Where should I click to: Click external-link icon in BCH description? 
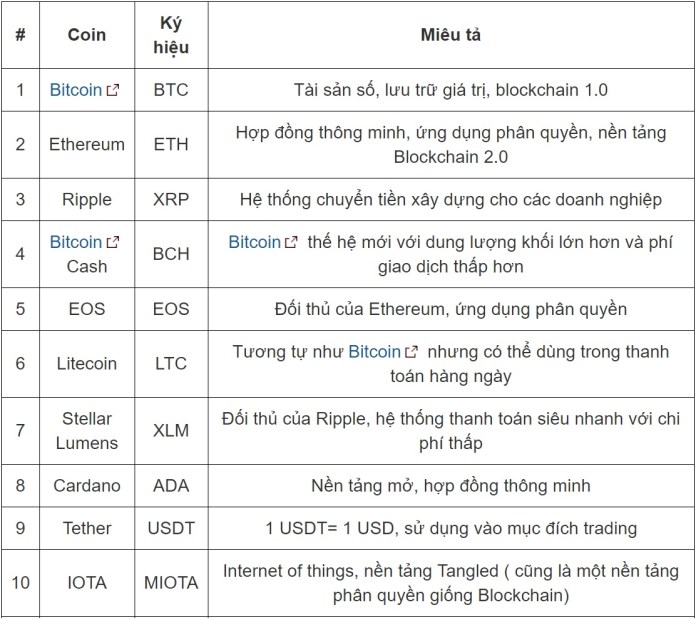coord(291,243)
